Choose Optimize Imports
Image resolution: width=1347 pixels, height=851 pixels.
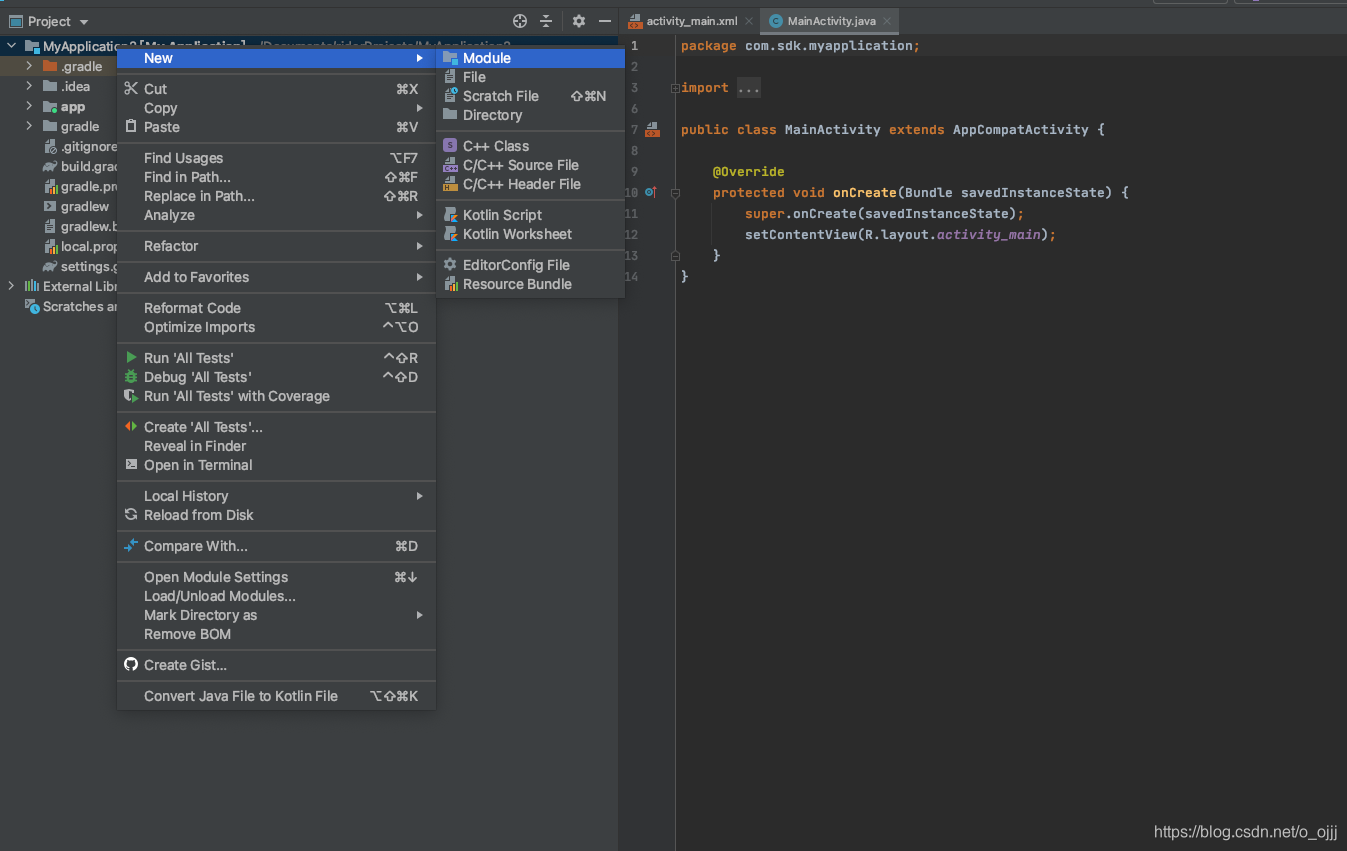[x=276, y=327]
